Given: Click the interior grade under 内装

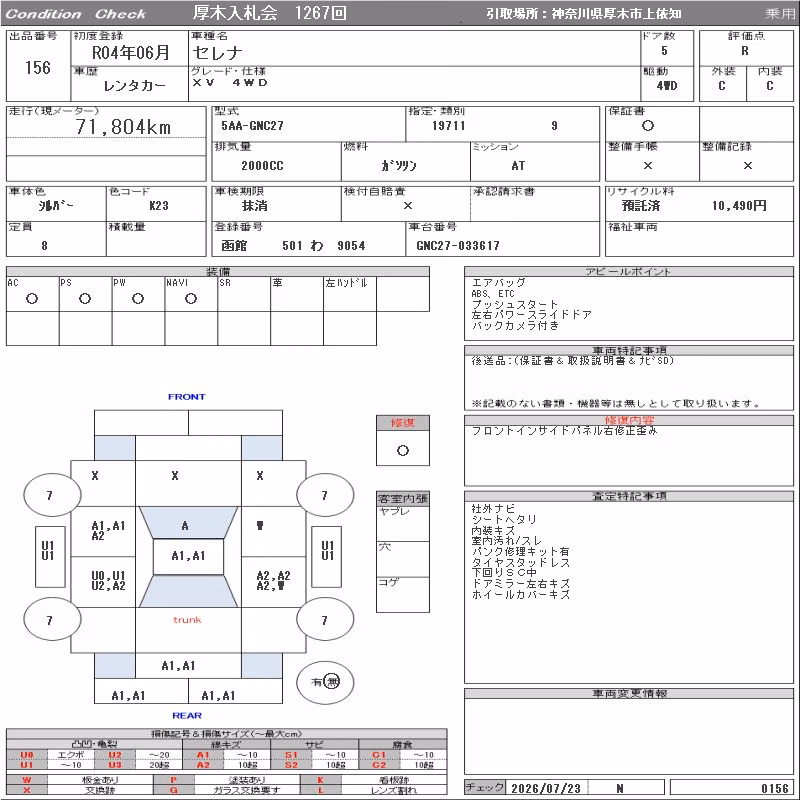Looking at the screenshot, I should (769, 86).
